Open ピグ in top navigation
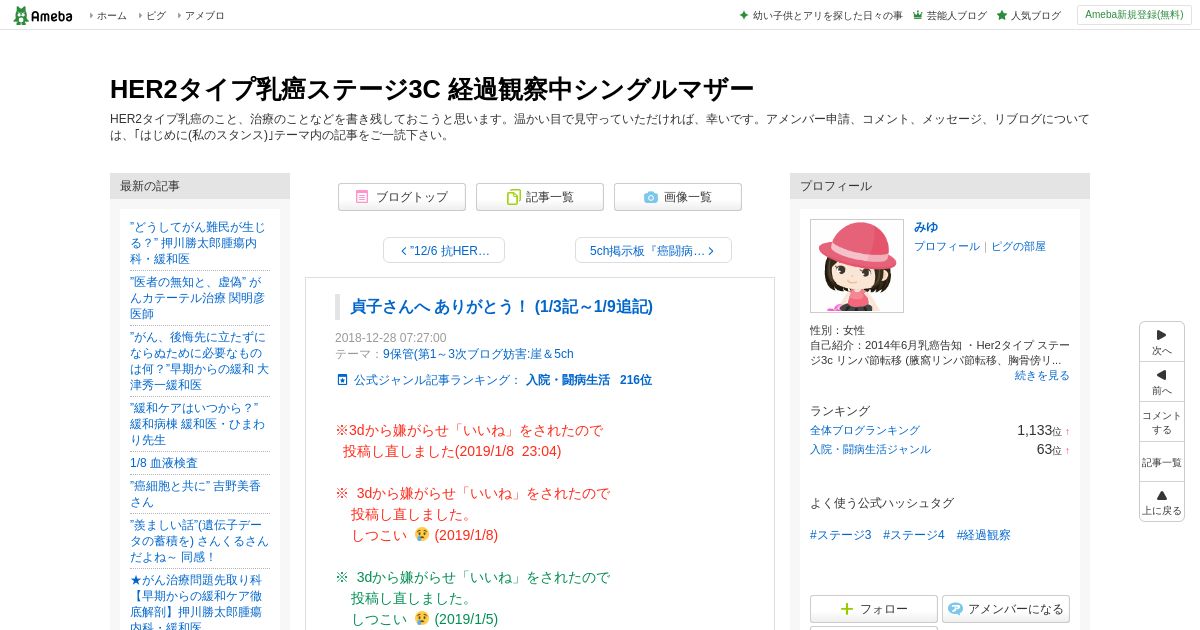 (156, 16)
